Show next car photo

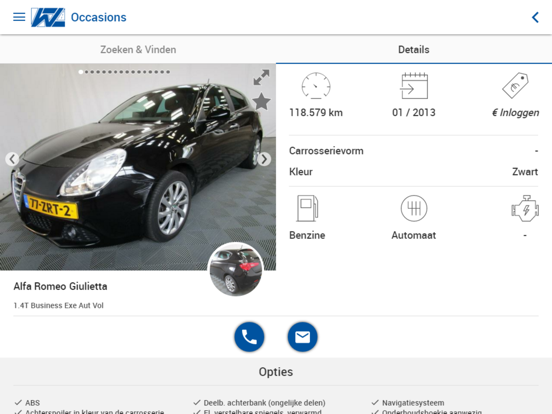pos(264,159)
